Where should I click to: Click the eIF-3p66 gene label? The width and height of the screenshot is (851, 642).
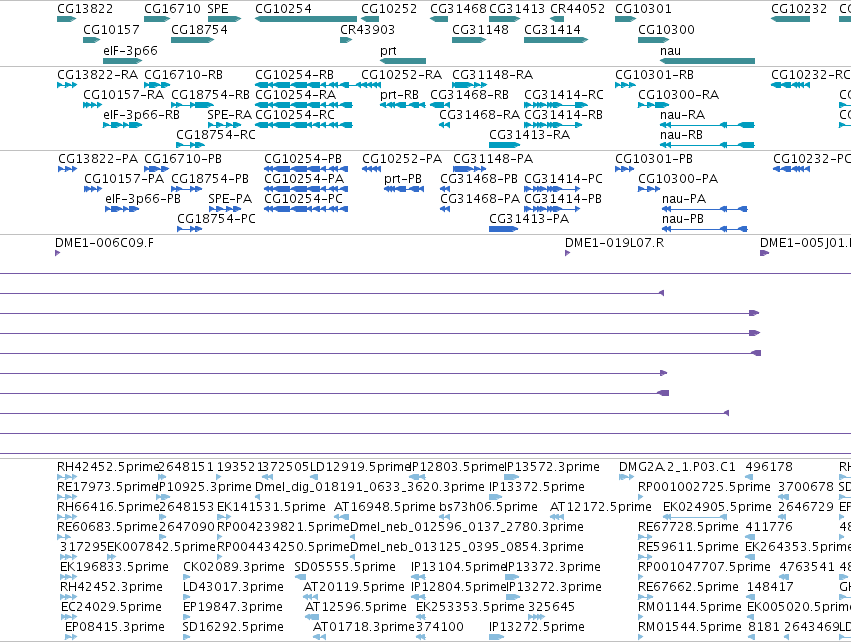[x=130, y=50]
